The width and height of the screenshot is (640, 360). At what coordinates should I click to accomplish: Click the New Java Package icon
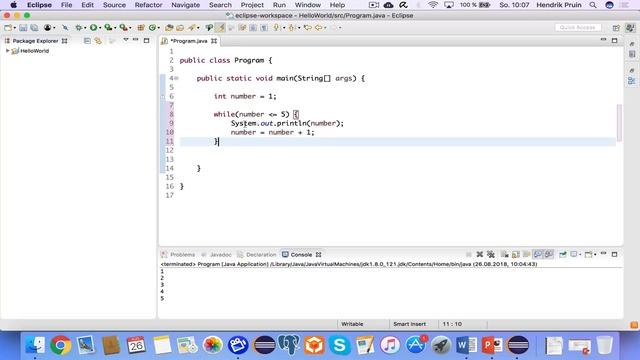click(x=141, y=28)
